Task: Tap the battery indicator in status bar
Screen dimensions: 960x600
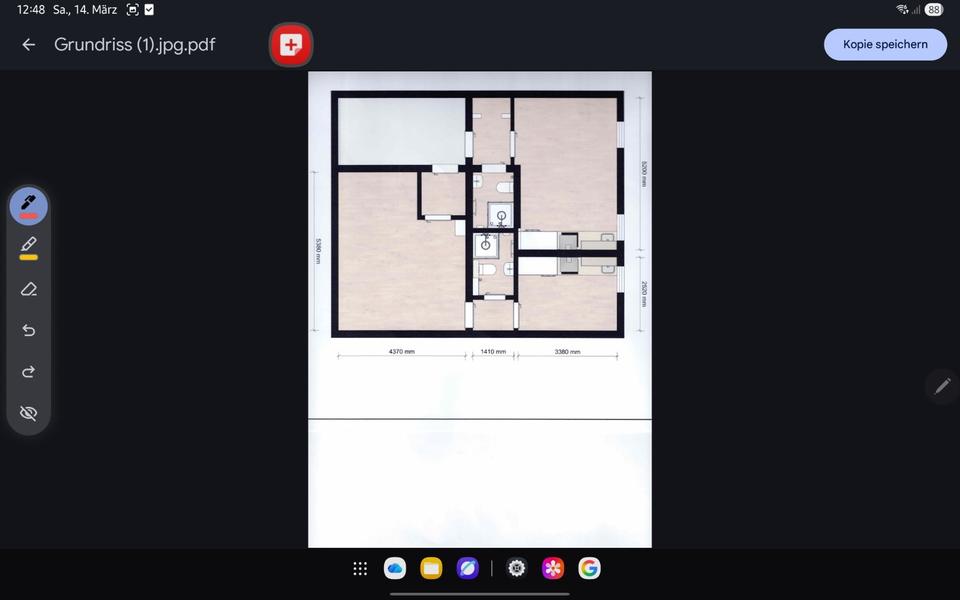Action: click(933, 10)
